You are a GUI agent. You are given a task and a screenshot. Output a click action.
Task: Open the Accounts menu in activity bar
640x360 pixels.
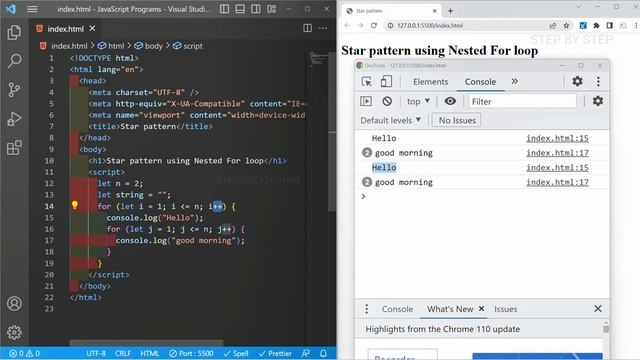(x=14, y=304)
